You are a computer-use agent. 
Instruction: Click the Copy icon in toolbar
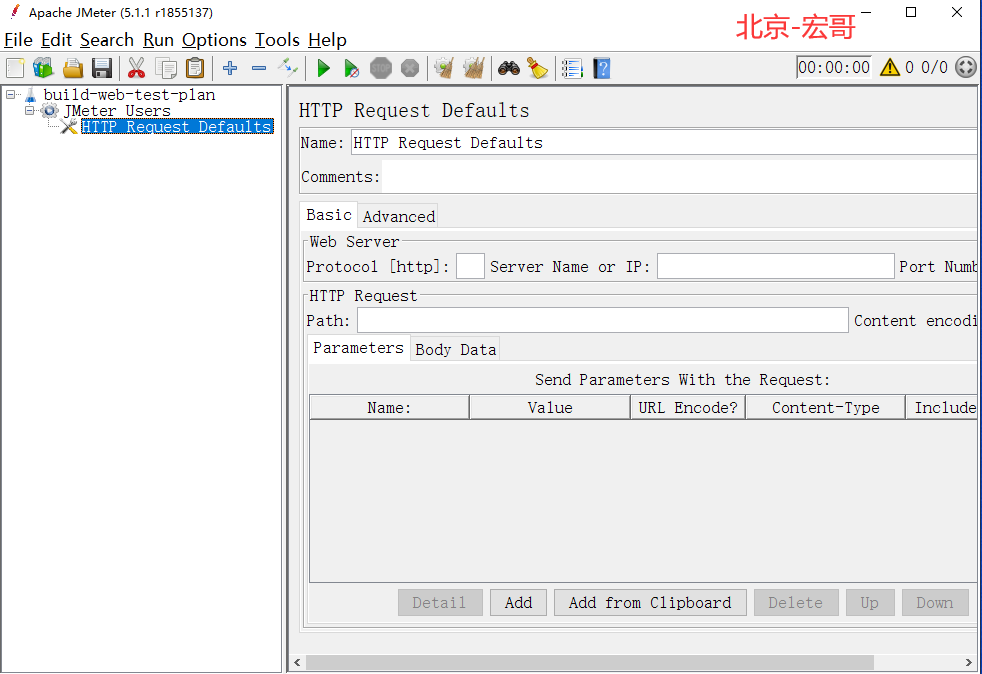pos(166,68)
